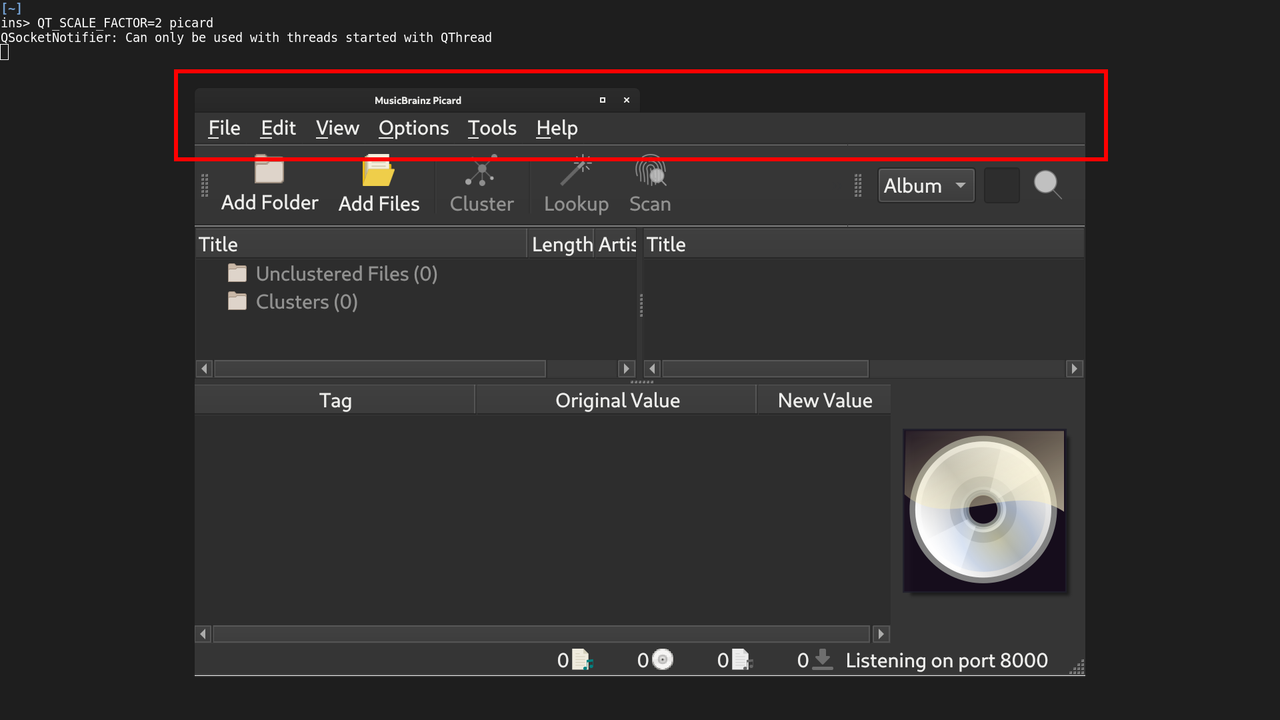Click the Add Folder folder icon
Screen dimensions: 1280x720
(x=268, y=170)
